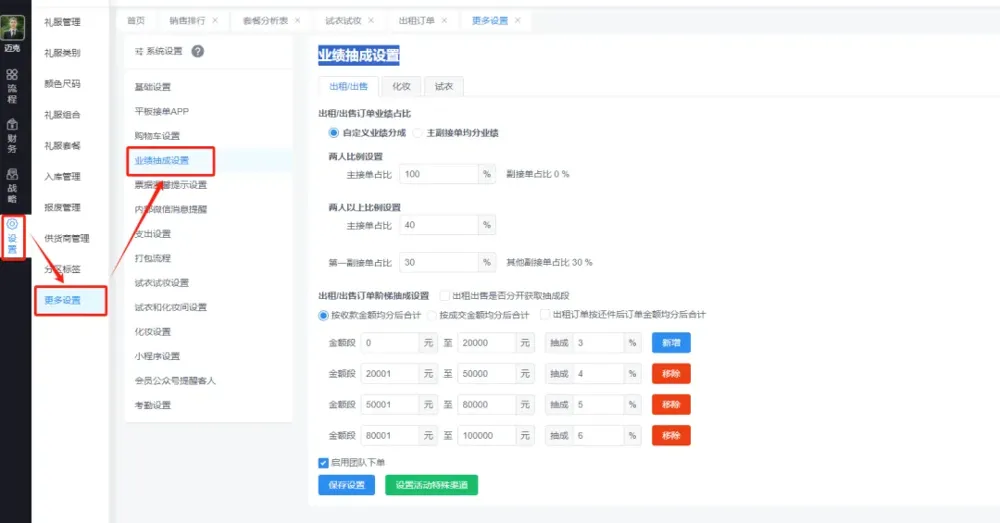Check the 出租出售是否分开获取抽成段 checkbox
Image resolution: width=1000 pixels, height=523 pixels.
(445, 296)
